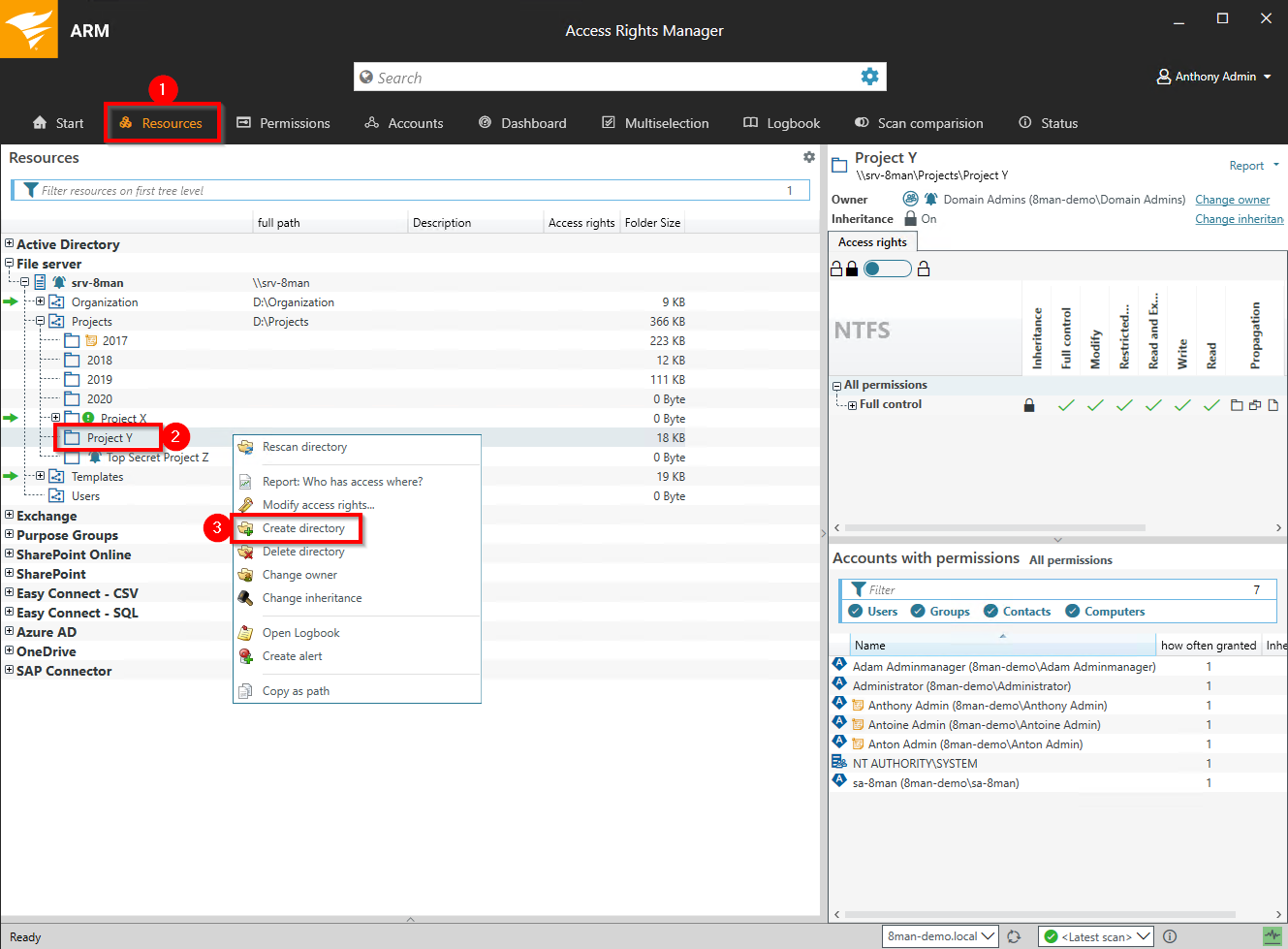1288x949 pixels.
Task: Click the Change owner link
Action: tap(1232, 200)
